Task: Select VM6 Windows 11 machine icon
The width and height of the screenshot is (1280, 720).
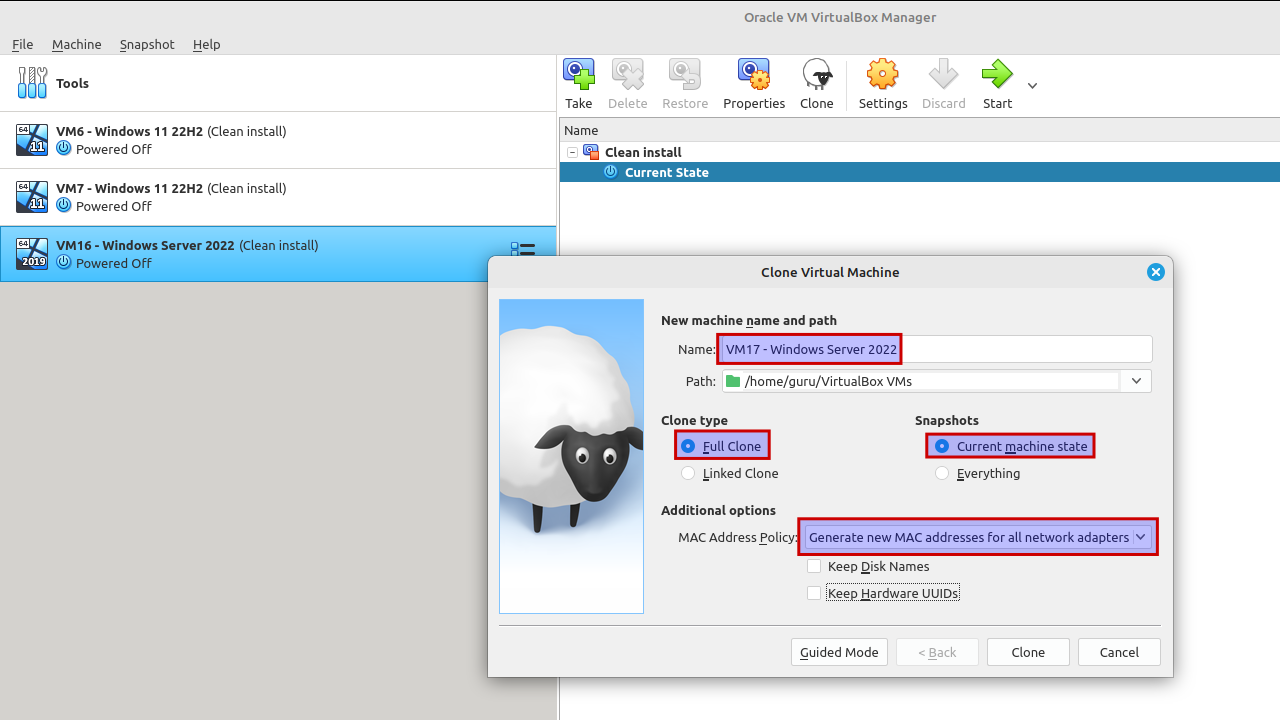Action: pos(32,140)
